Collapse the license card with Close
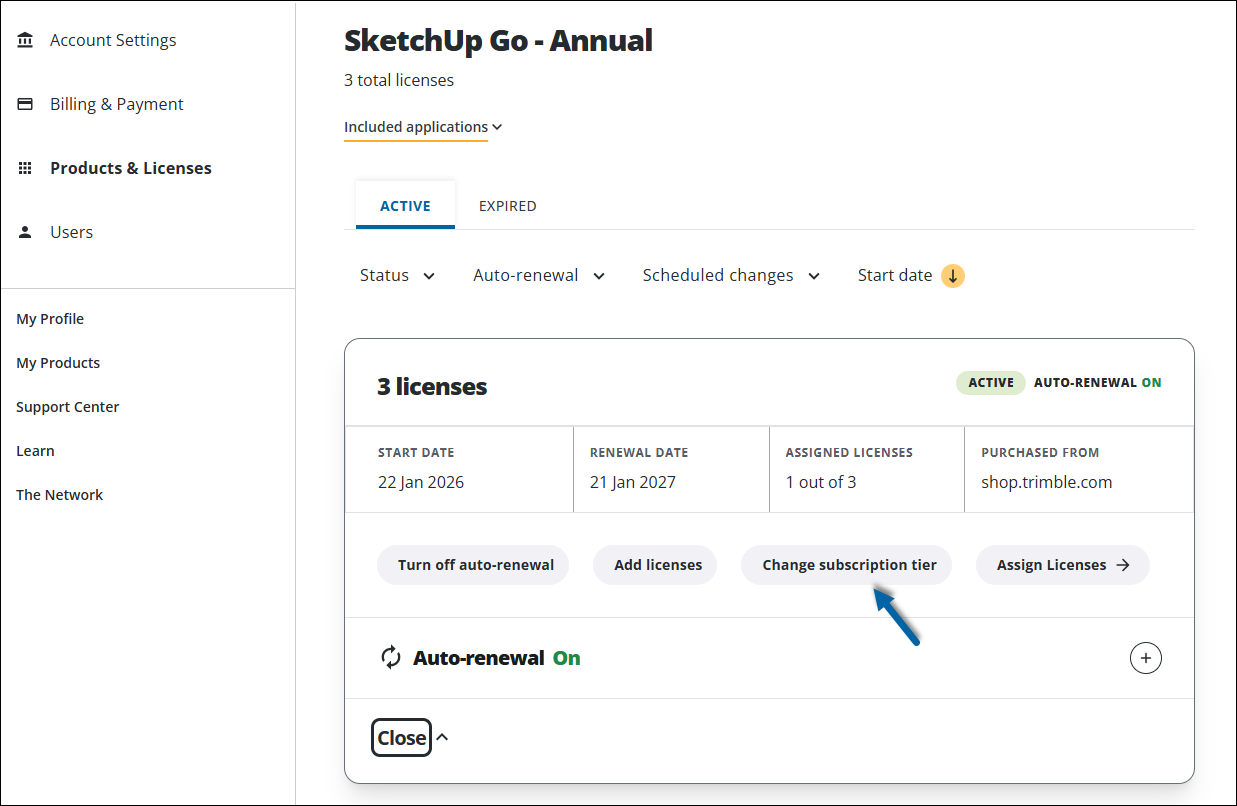Screen dimensions: 1237x806 (x=402, y=738)
